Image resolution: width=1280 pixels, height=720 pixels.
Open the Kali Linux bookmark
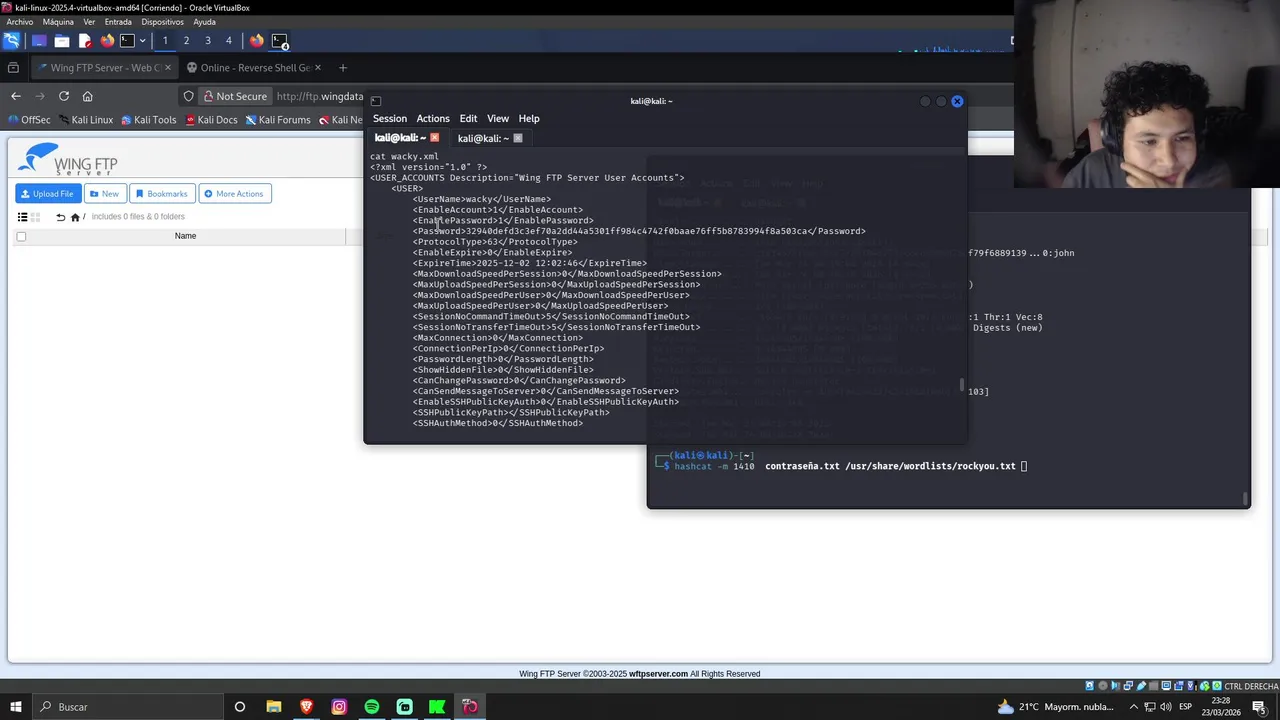coord(85,120)
